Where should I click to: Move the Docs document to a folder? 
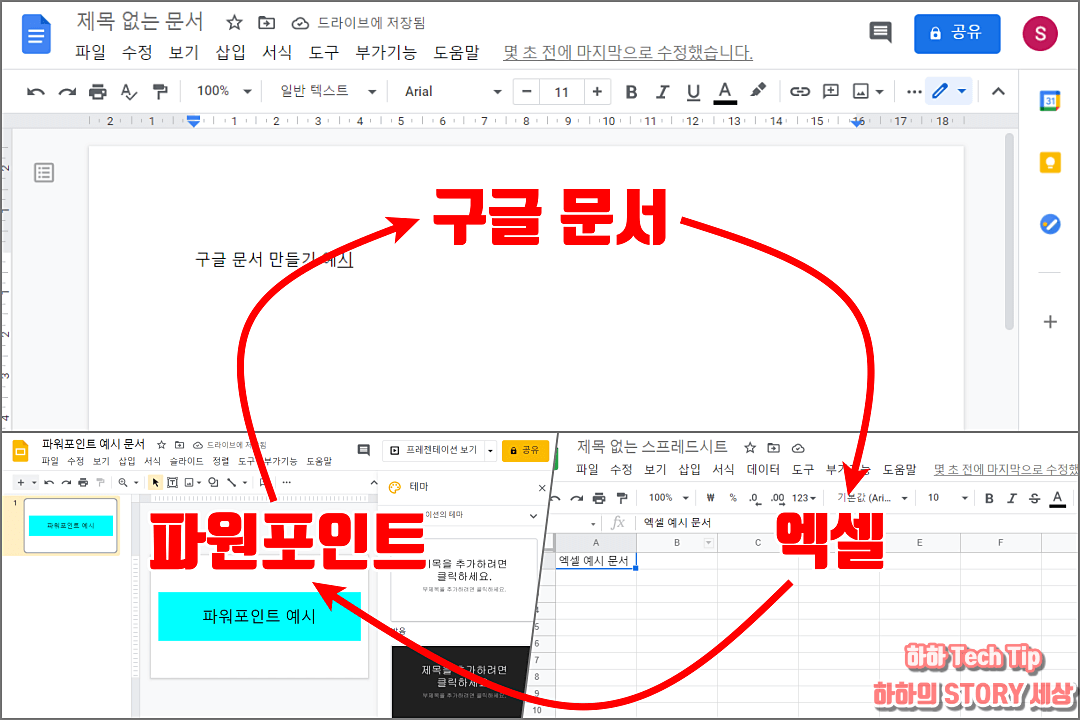click(x=267, y=23)
